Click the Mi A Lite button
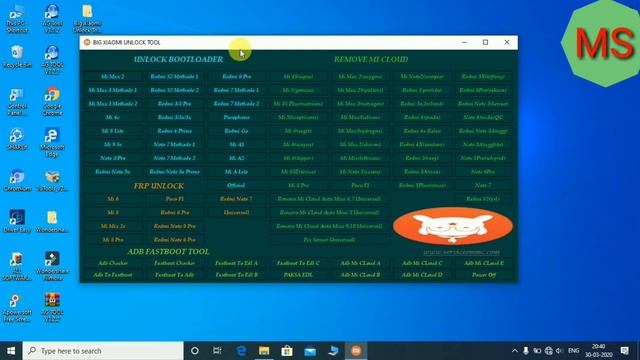The width and height of the screenshot is (640, 360). (236, 172)
